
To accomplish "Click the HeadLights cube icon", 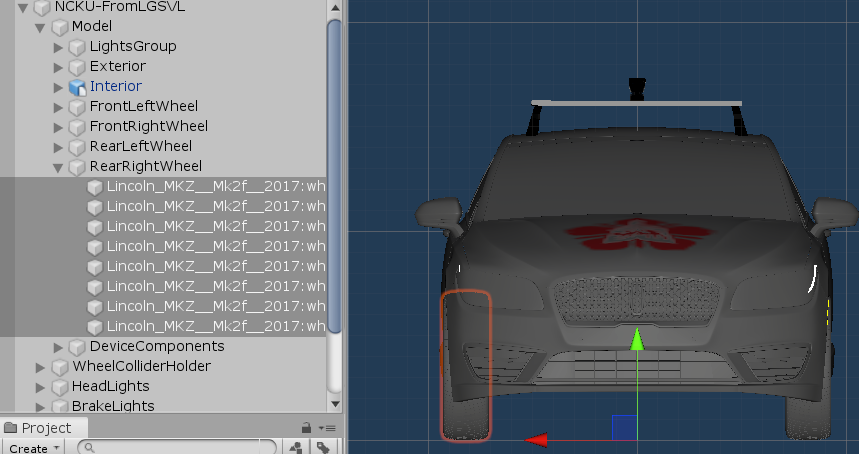I will (x=59, y=387).
